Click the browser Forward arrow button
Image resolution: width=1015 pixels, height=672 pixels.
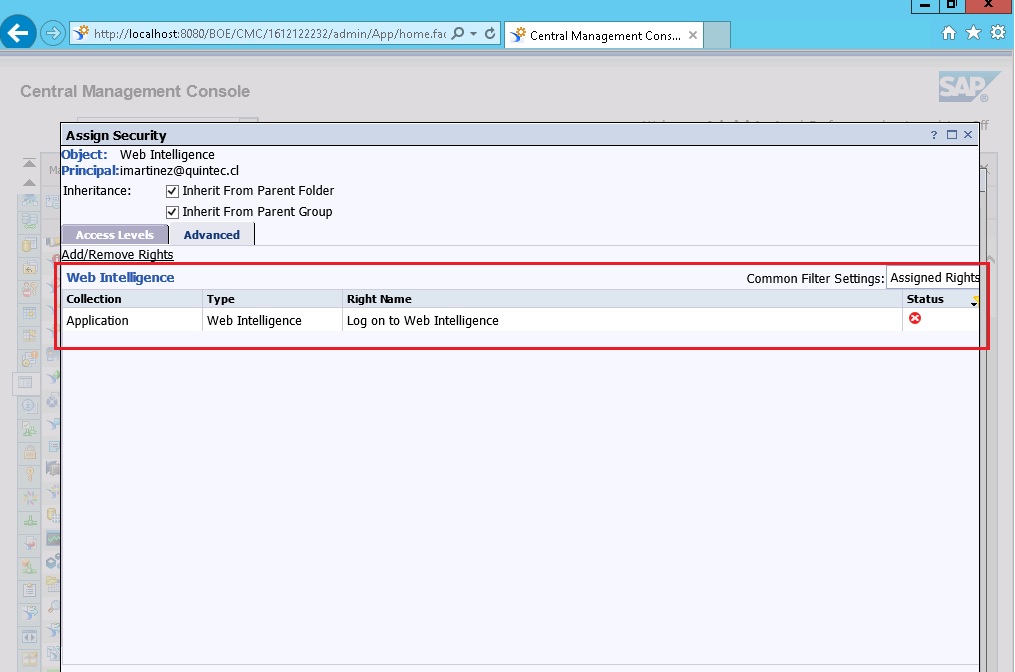[x=53, y=32]
